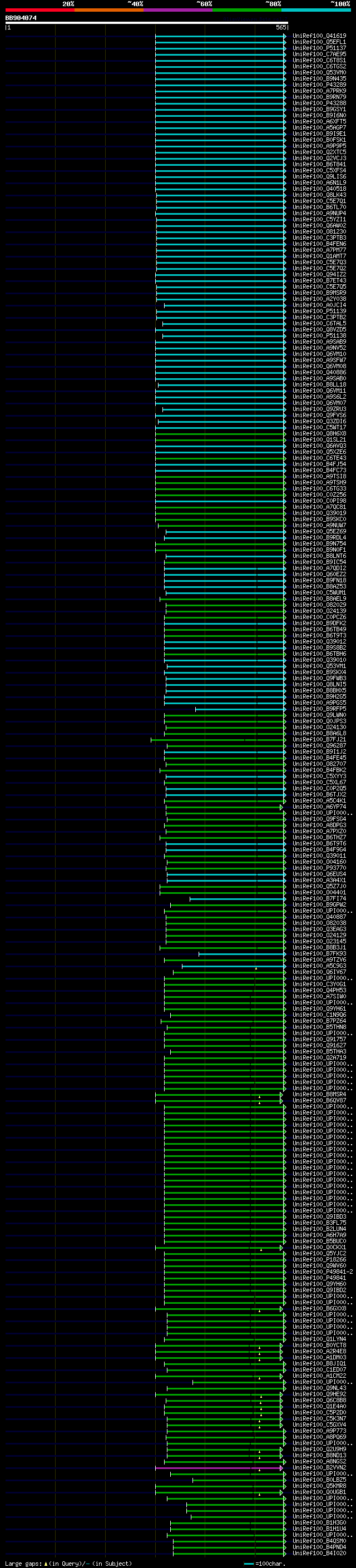The height and width of the screenshot is (1568, 356).
Task: Select label UniRef100_B6THZ7
Action: click(319, 838)
